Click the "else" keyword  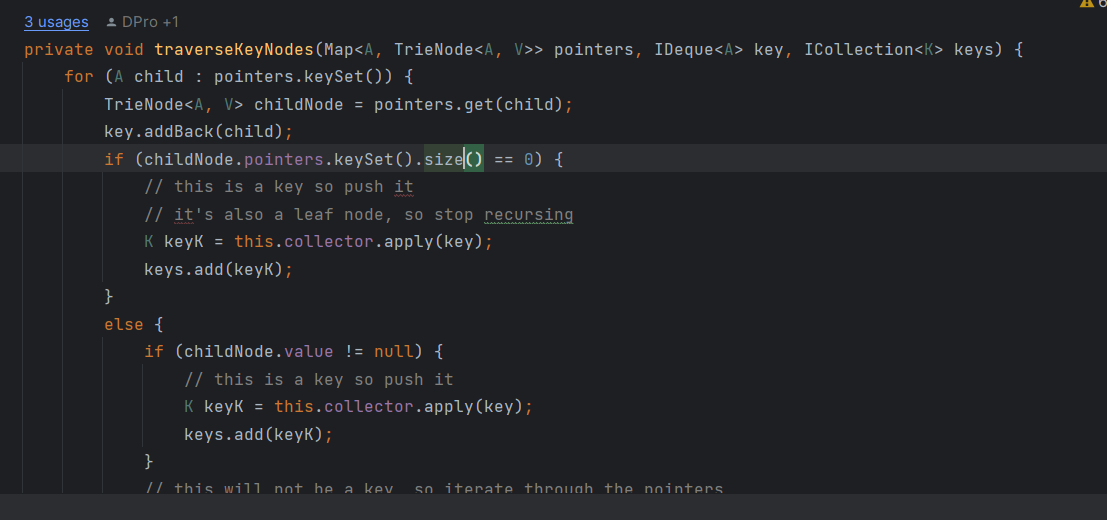[x=124, y=324]
